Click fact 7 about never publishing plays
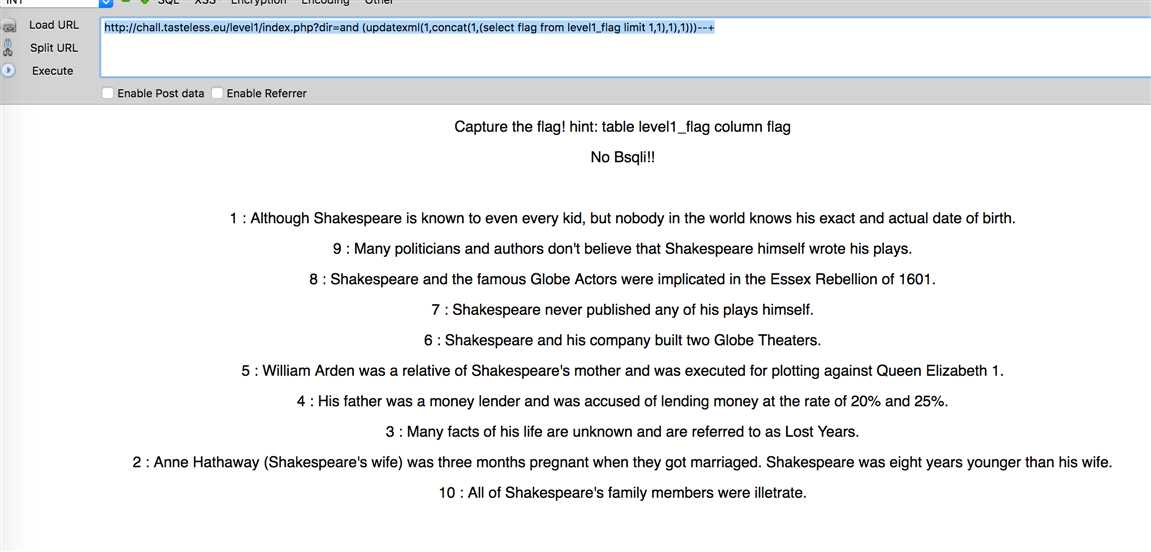 [622, 310]
